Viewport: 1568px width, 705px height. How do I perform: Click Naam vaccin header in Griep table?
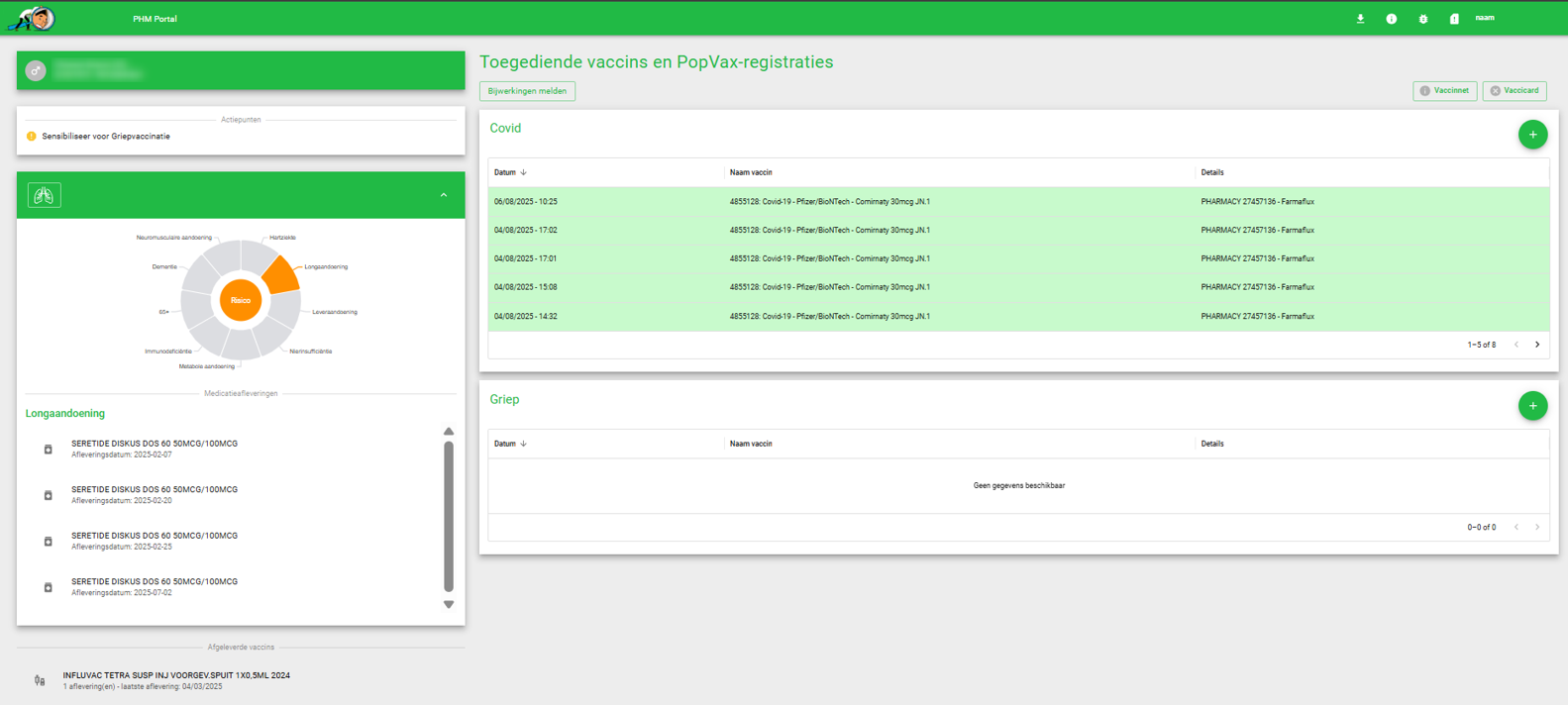click(x=751, y=444)
